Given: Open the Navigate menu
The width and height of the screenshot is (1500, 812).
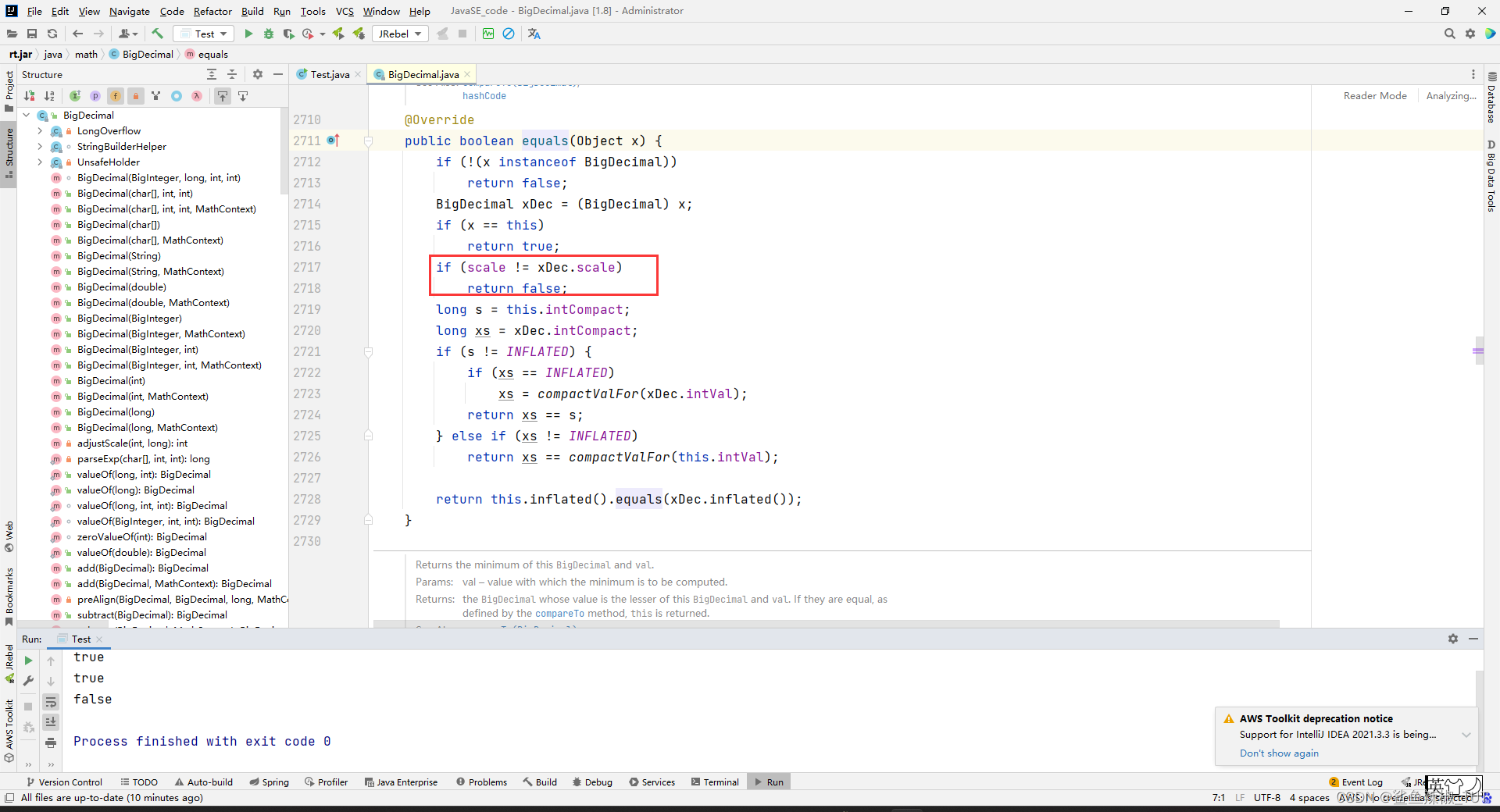Looking at the screenshot, I should click(x=130, y=11).
